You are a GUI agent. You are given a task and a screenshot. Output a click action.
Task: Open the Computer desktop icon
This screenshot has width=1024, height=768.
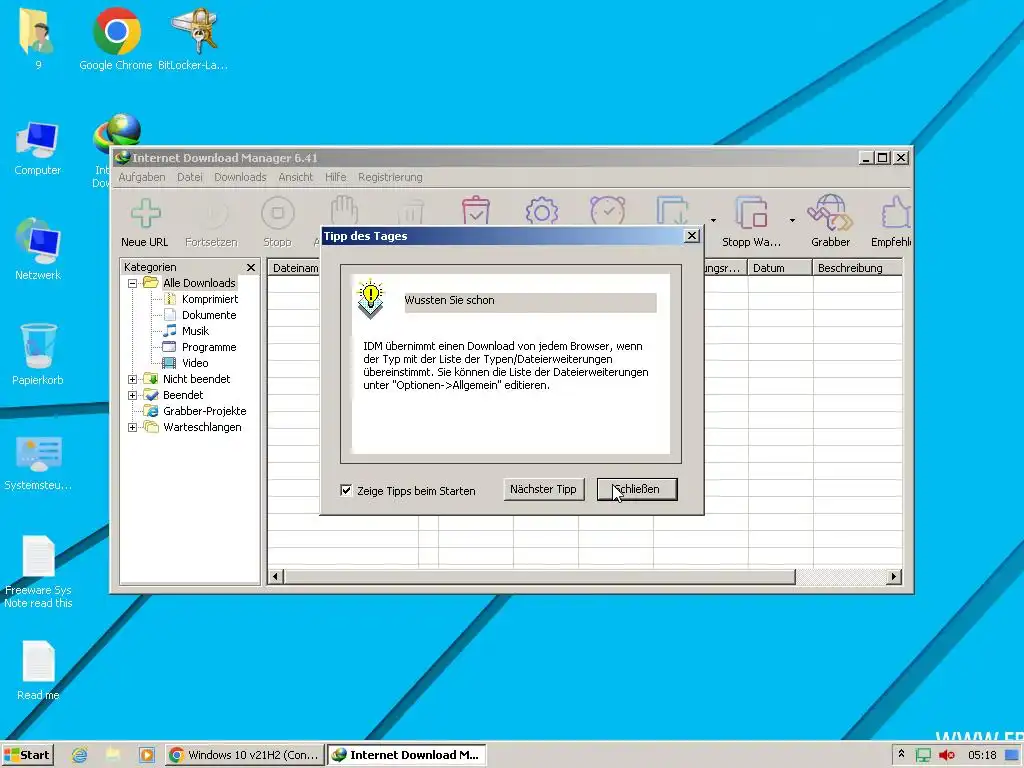[37, 148]
